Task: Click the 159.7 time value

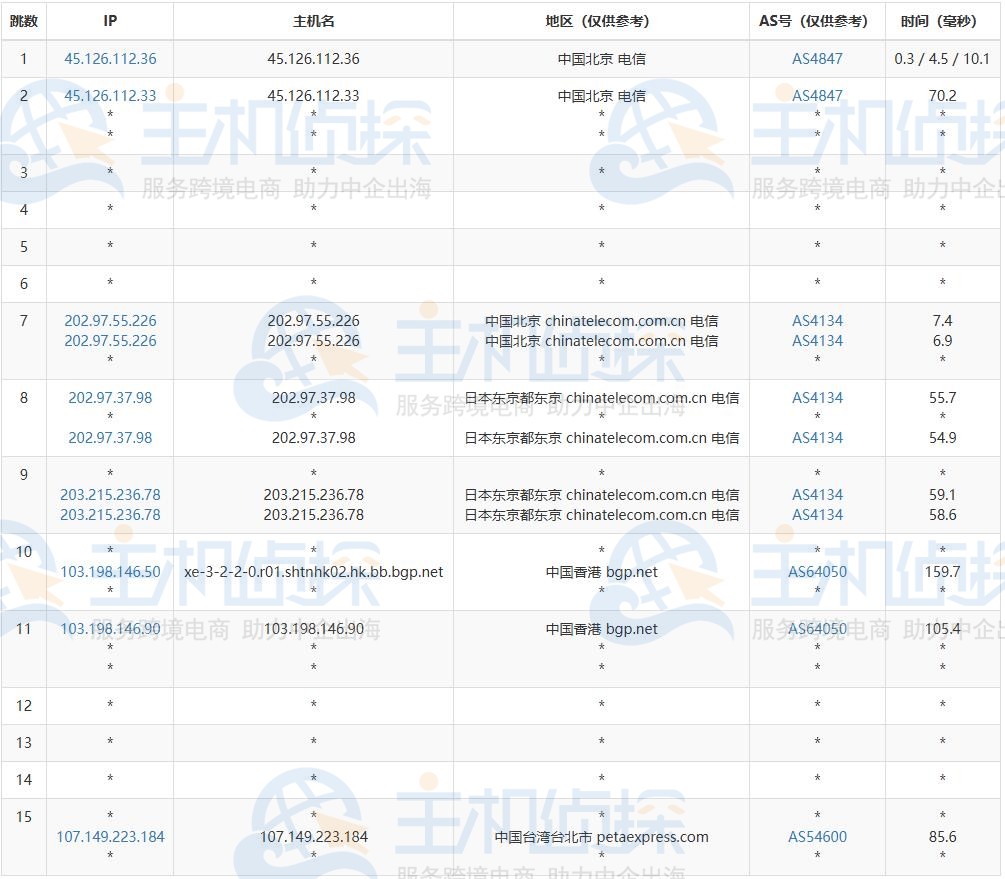Action: 942,572
